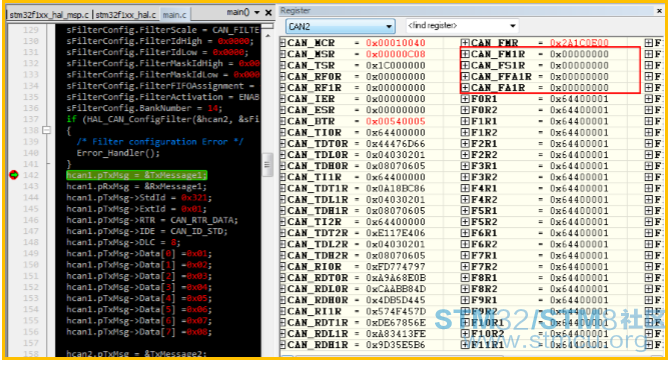Select the CAN_TSR value 0x1C000000
Image resolution: width=672 pixels, height=365 pixels.
(396, 65)
